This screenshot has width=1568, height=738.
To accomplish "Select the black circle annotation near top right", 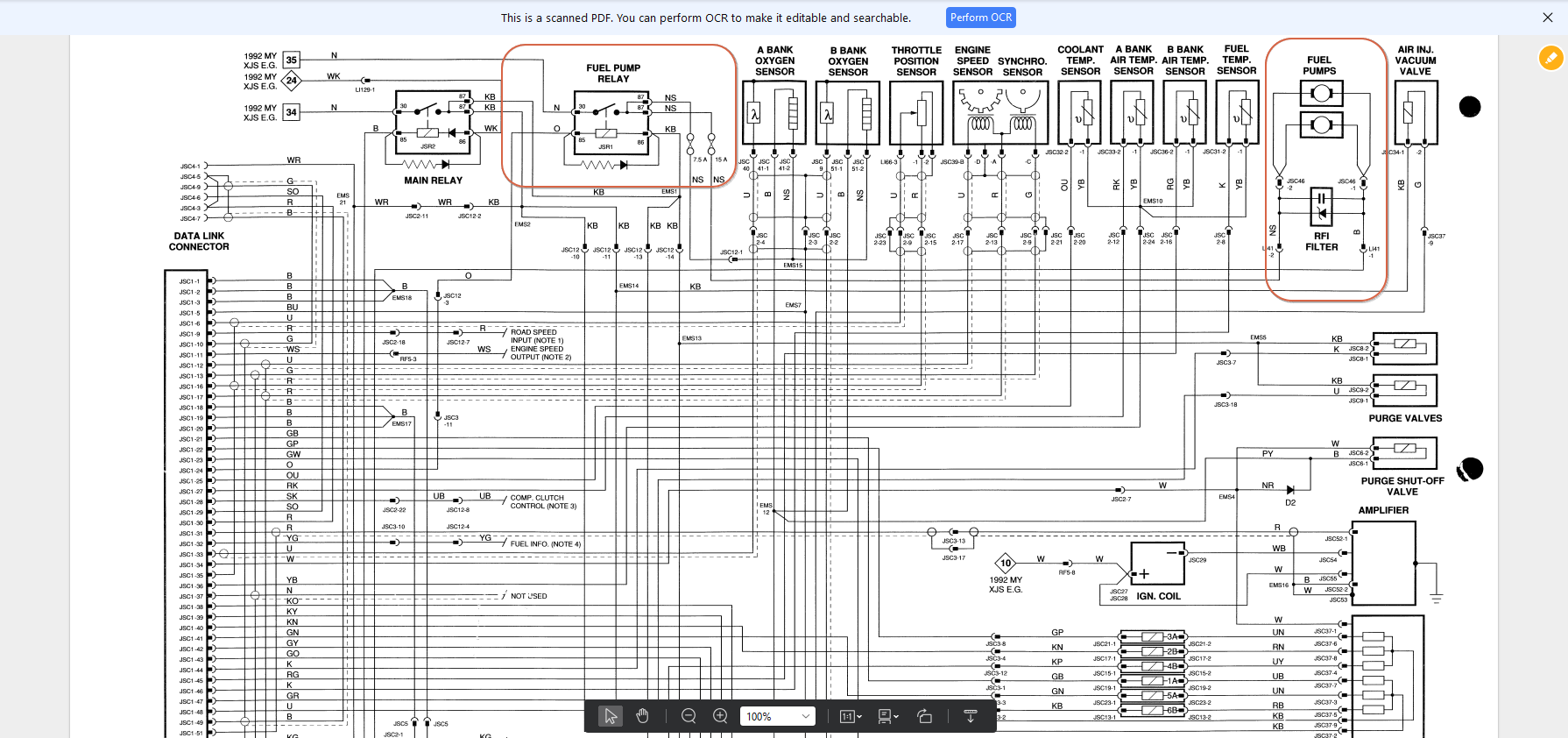I will tap(1470, 107).
